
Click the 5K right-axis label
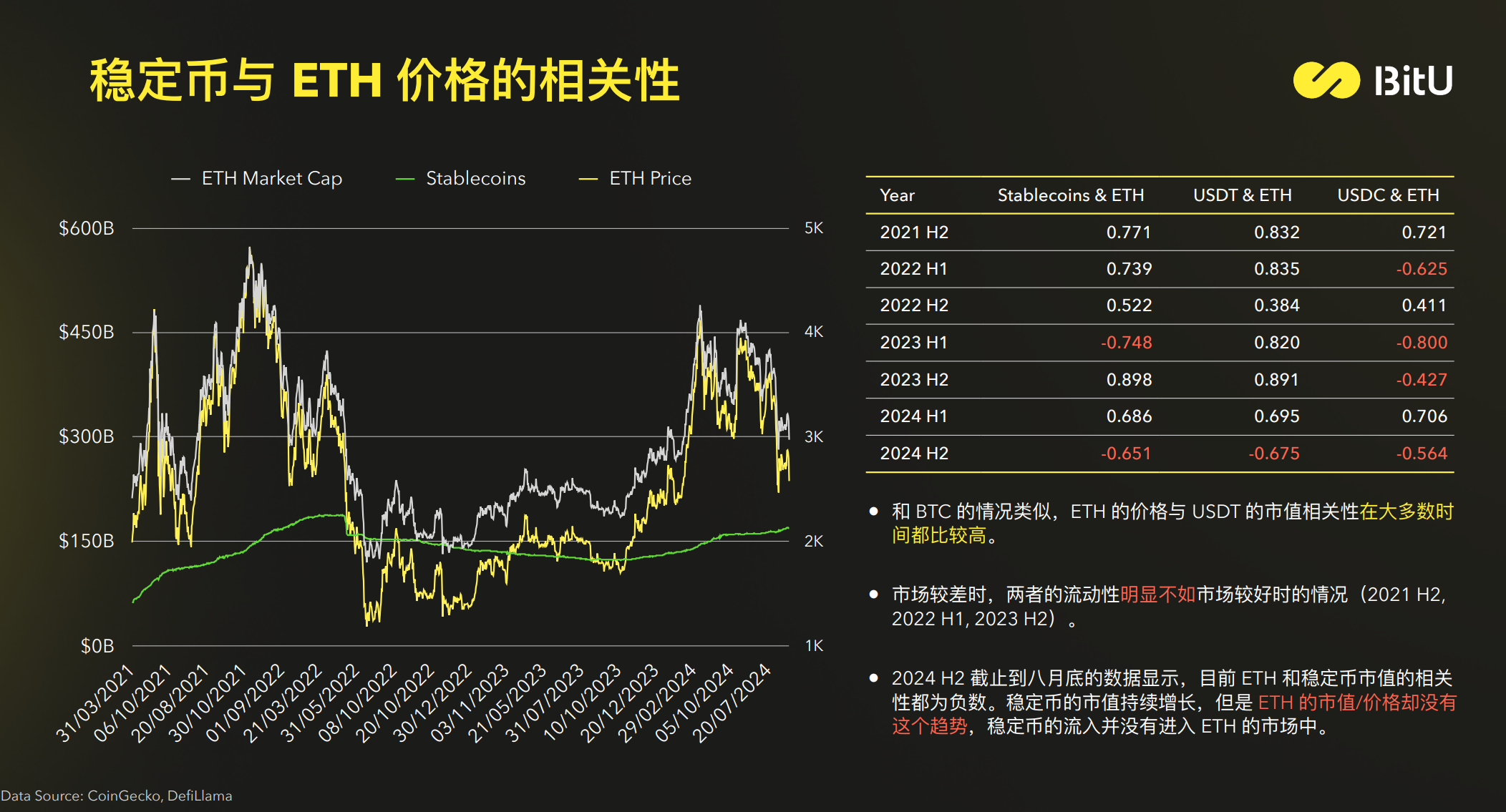tap(813, 228)
